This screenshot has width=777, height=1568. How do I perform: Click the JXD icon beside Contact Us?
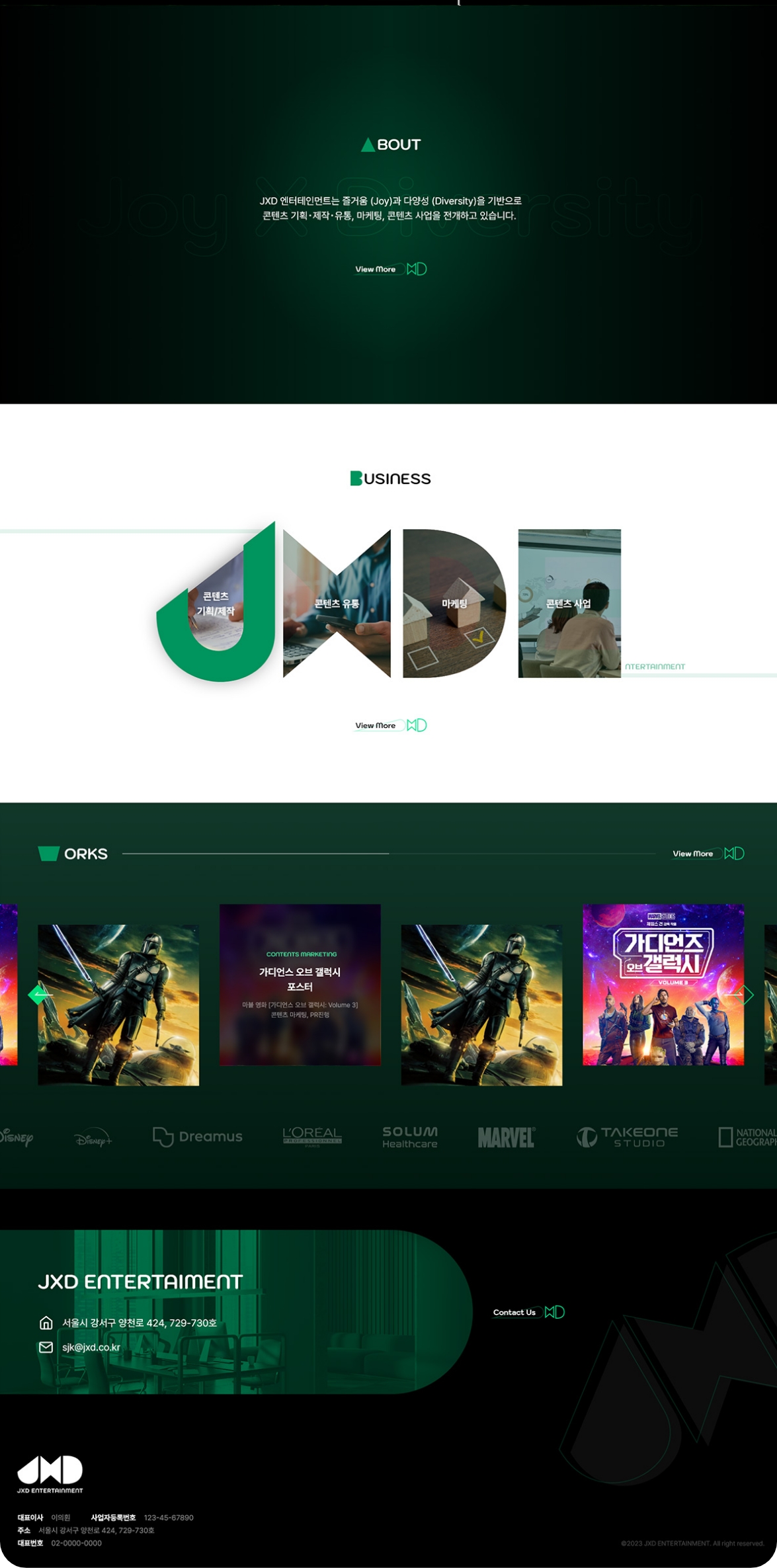[555, 1312]
